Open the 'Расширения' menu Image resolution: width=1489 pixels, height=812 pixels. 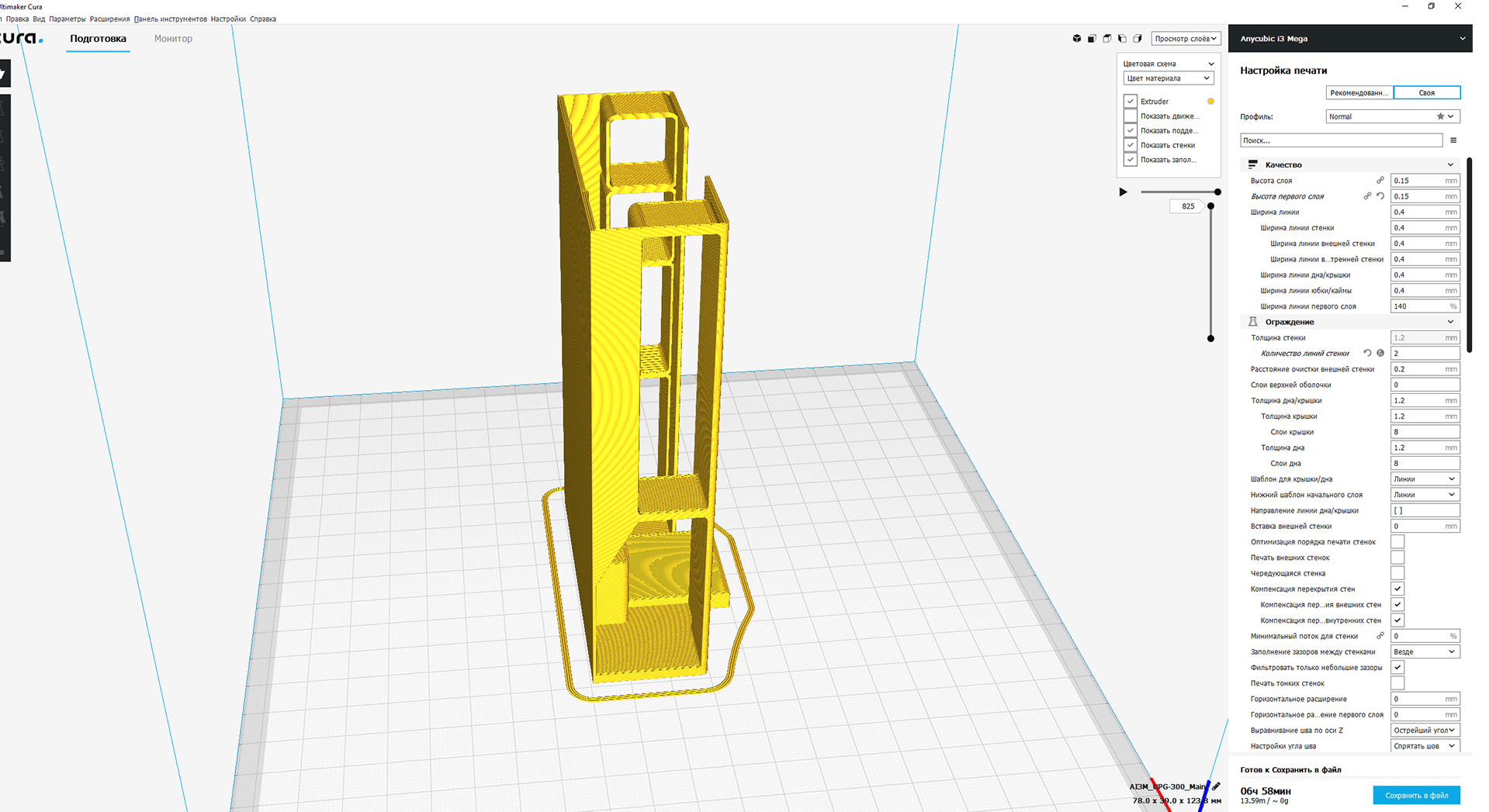pyautogui.click(x=109, y=19)
